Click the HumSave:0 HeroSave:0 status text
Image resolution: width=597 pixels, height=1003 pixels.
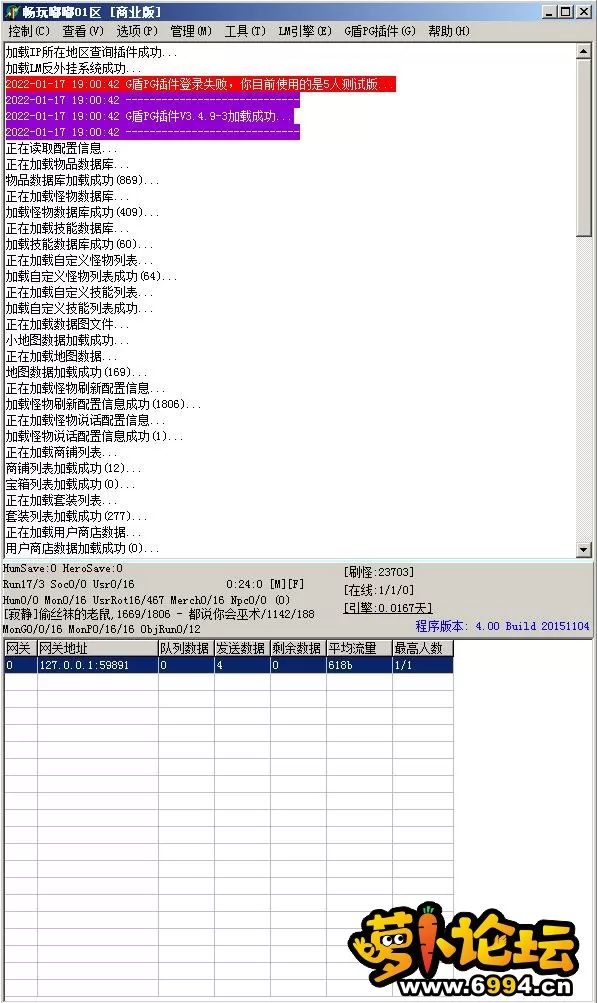(63, 568)
